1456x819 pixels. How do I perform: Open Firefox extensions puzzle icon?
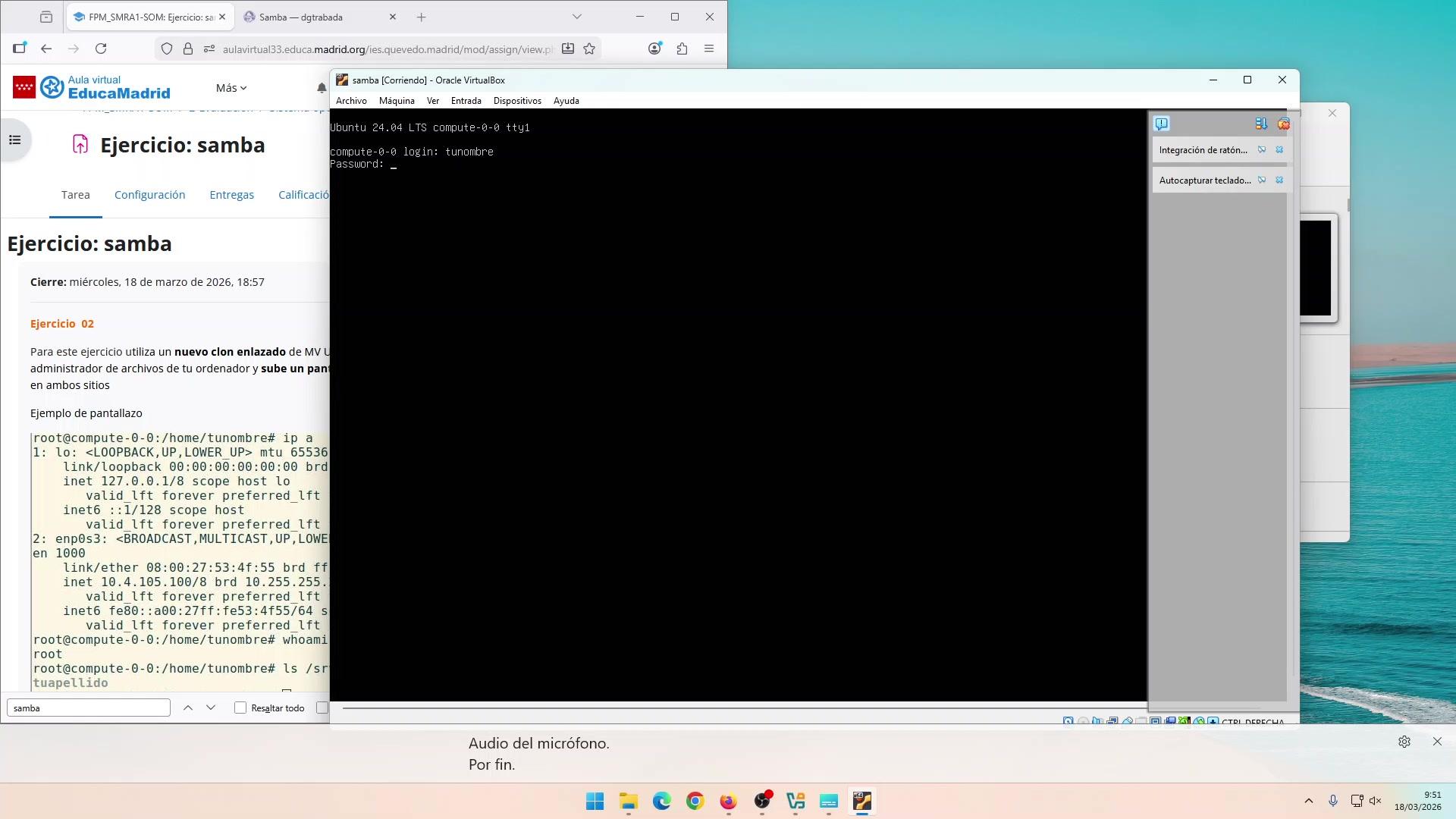[682, 49]
